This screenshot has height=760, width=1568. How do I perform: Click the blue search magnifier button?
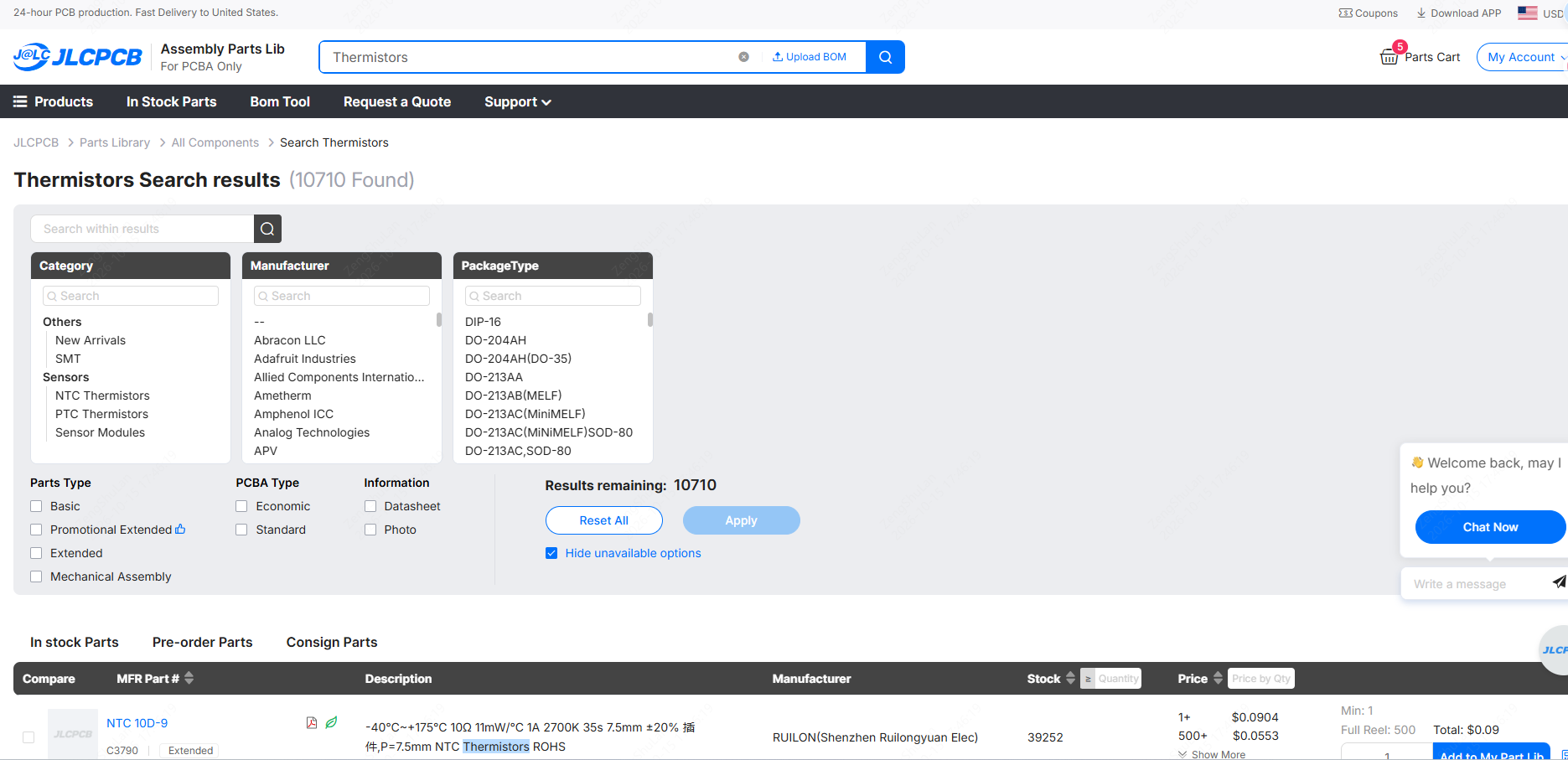pyautogui.click(x=885, y=57)
